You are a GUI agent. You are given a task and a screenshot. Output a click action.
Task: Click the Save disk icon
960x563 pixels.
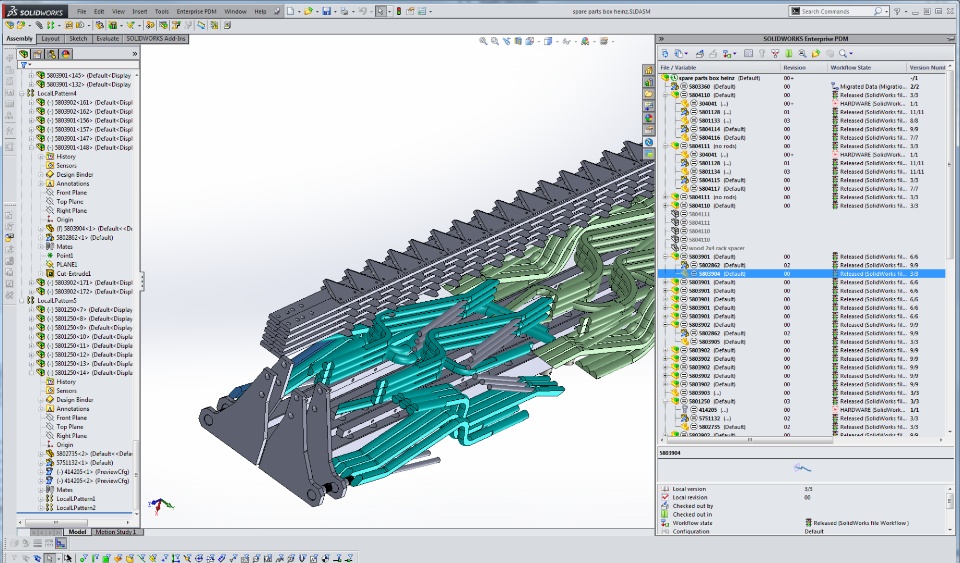(x=327, y=11)
